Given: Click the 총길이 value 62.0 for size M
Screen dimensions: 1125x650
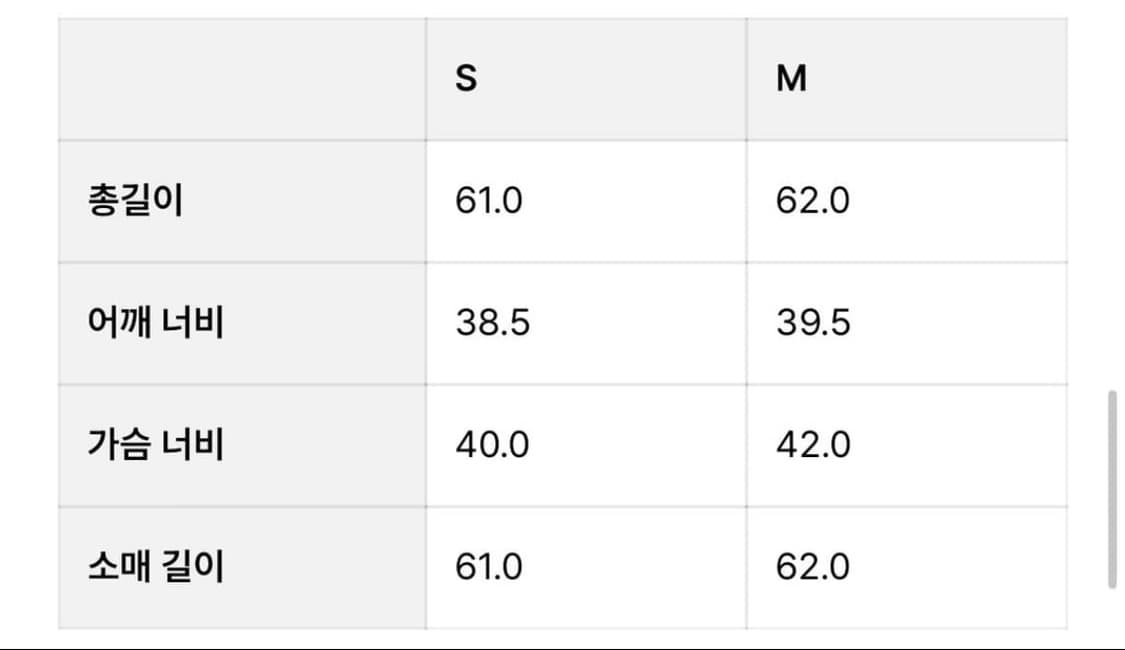Looking at the screenshot, I should coord(813,201).
